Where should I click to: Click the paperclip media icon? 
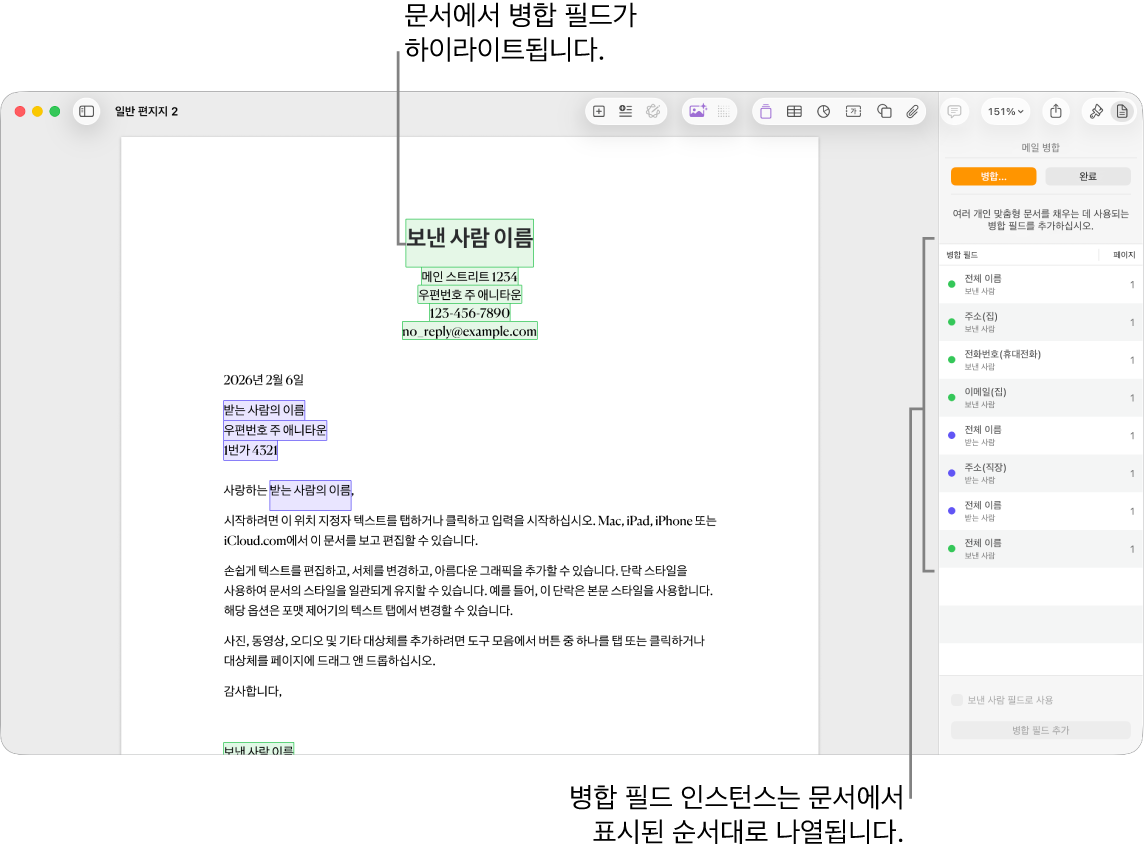pos(912,112)
